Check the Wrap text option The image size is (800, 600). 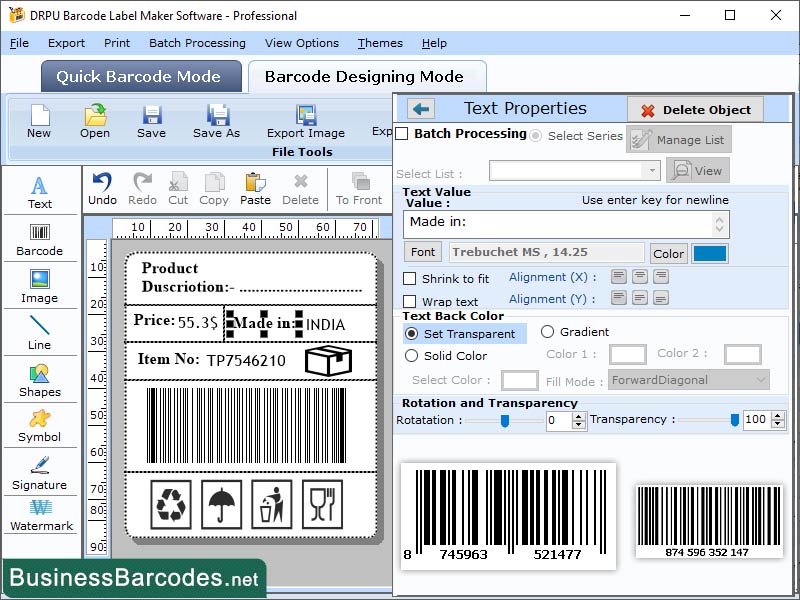coord(412,301)
